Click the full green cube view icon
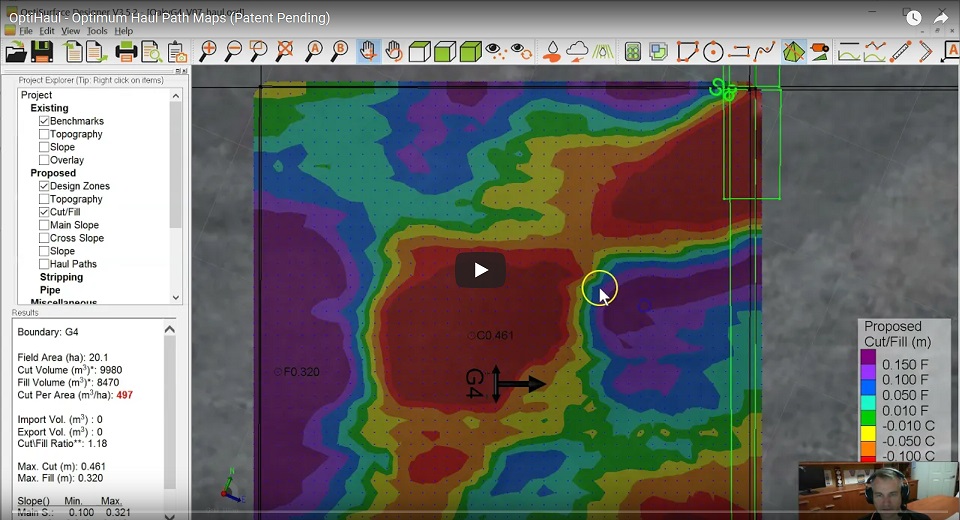Viewport: 960px width, 520px height. [x=470, y=51]
